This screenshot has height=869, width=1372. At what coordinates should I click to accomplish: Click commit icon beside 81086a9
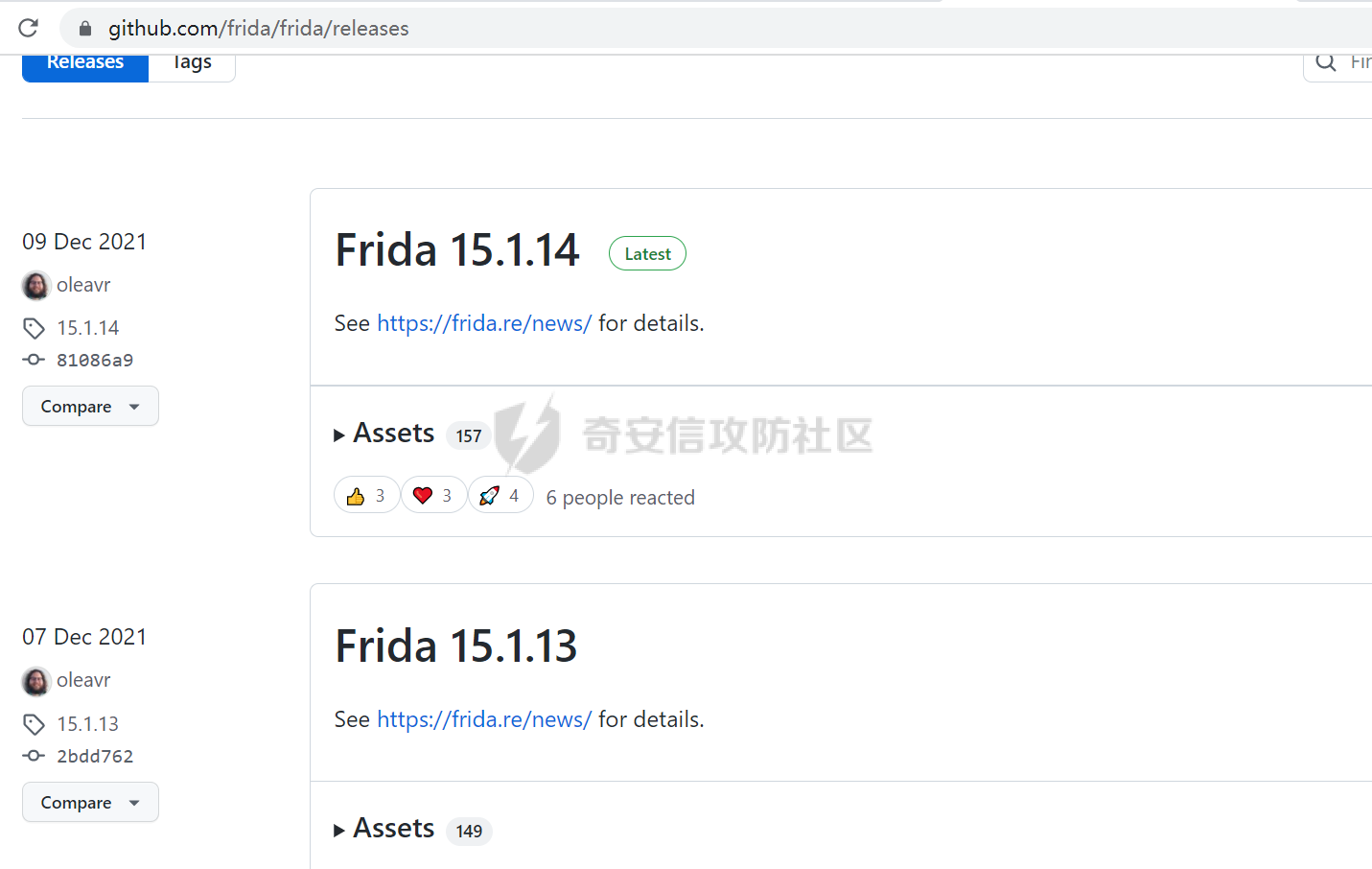point(34,360)
